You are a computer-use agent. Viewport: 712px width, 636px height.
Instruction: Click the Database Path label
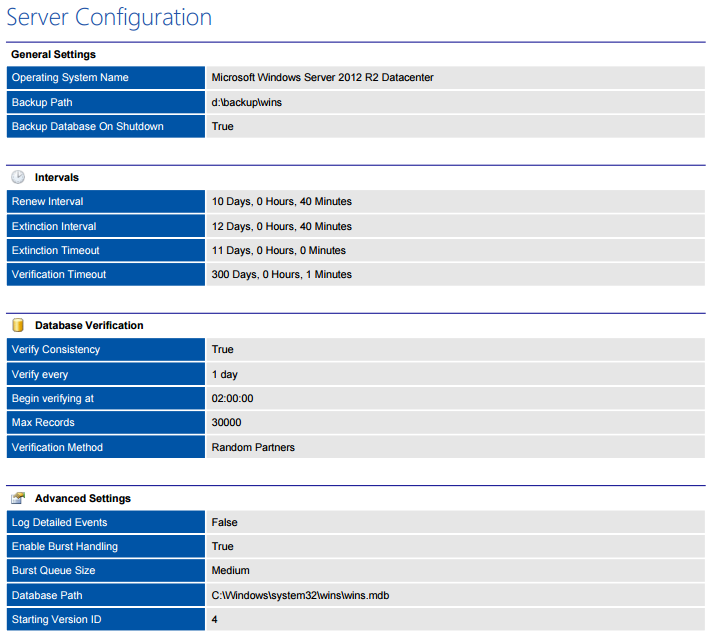[x=47, y=596]
